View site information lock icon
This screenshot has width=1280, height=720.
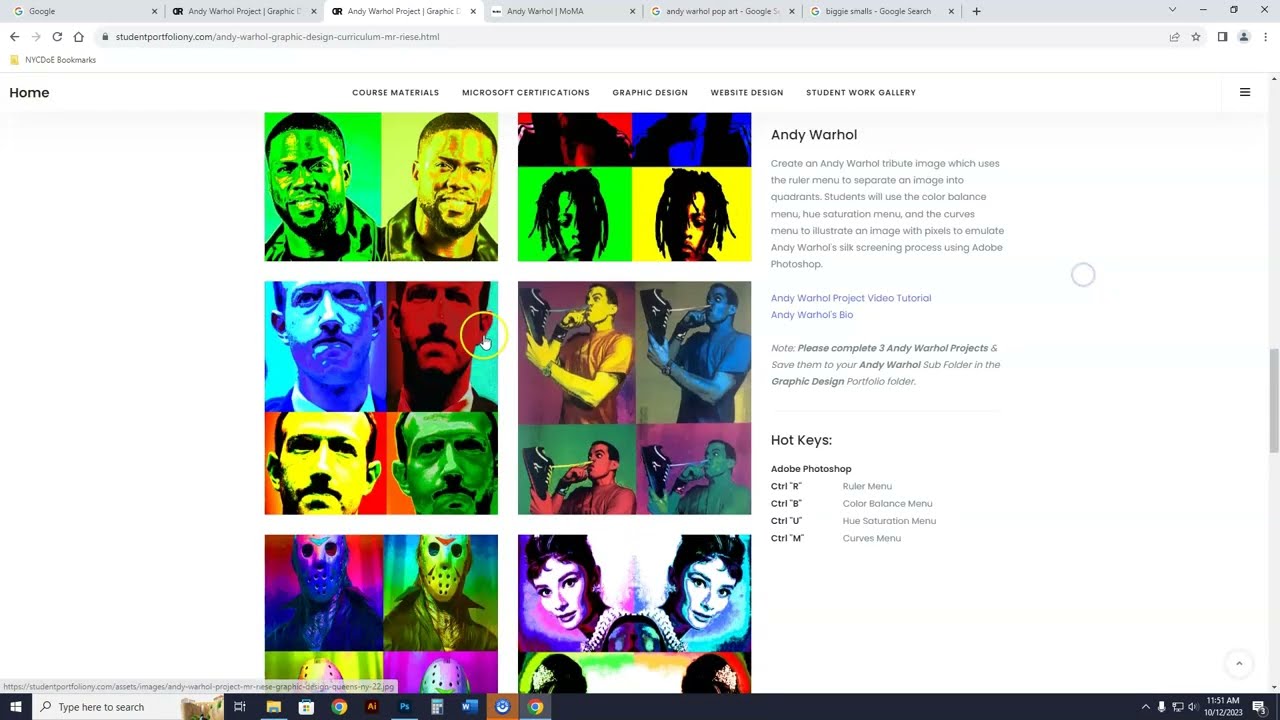click(105, 37)
